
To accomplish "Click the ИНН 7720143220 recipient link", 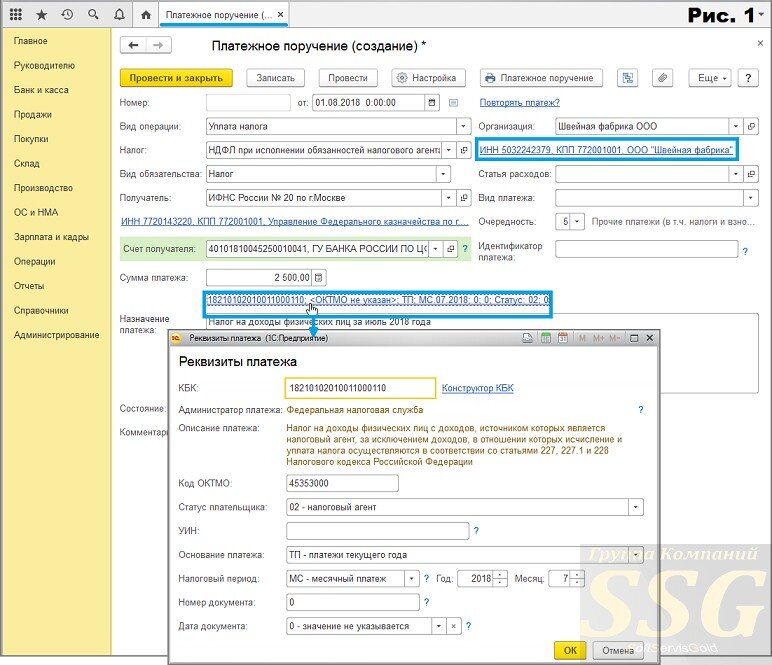I will (295, 222).
